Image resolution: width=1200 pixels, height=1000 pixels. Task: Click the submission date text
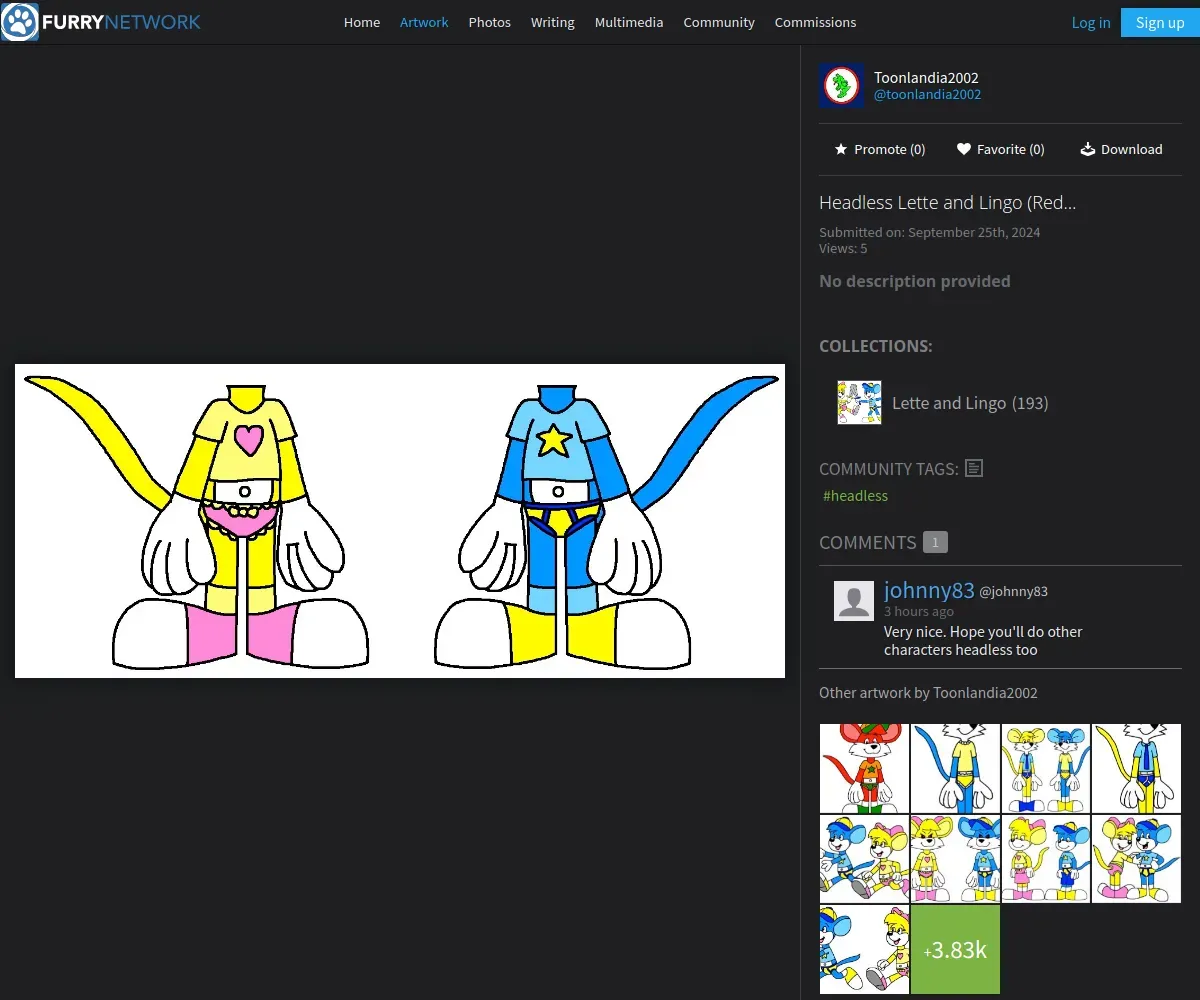click(x=930, y=232)
